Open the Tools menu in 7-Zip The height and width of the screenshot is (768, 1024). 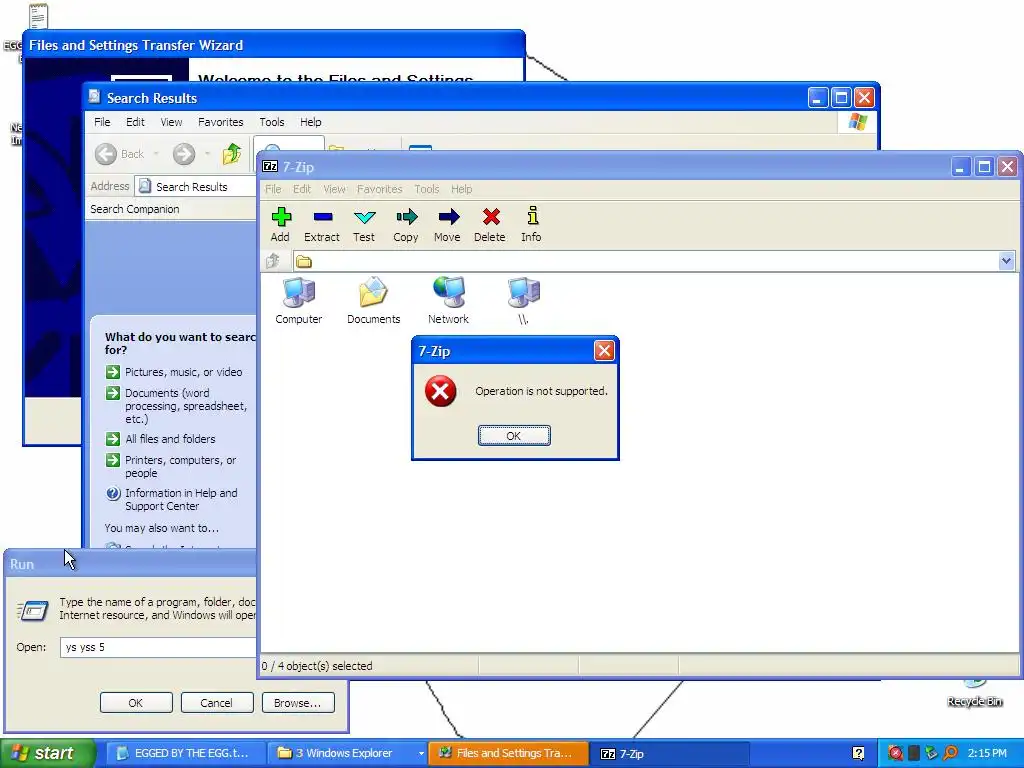426,189
